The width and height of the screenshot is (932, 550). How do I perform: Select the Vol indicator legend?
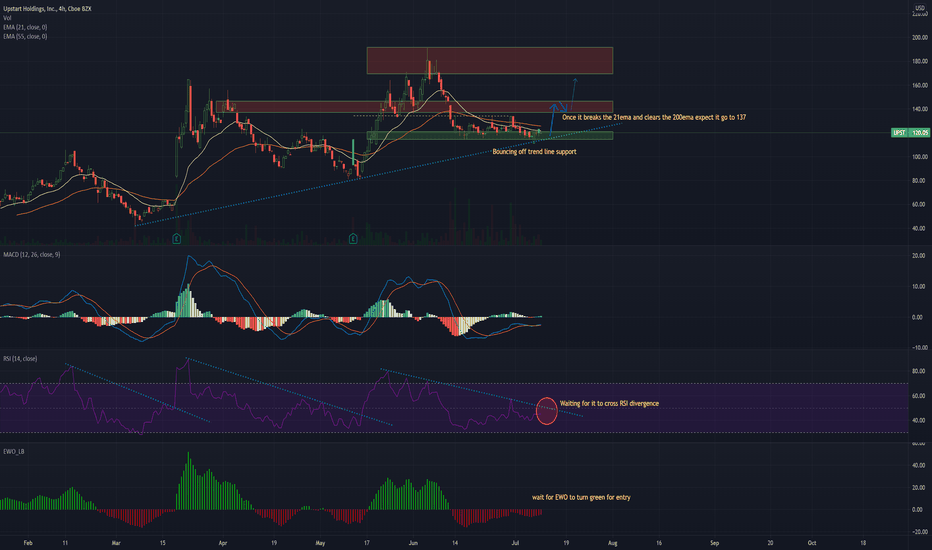point(7,18)
